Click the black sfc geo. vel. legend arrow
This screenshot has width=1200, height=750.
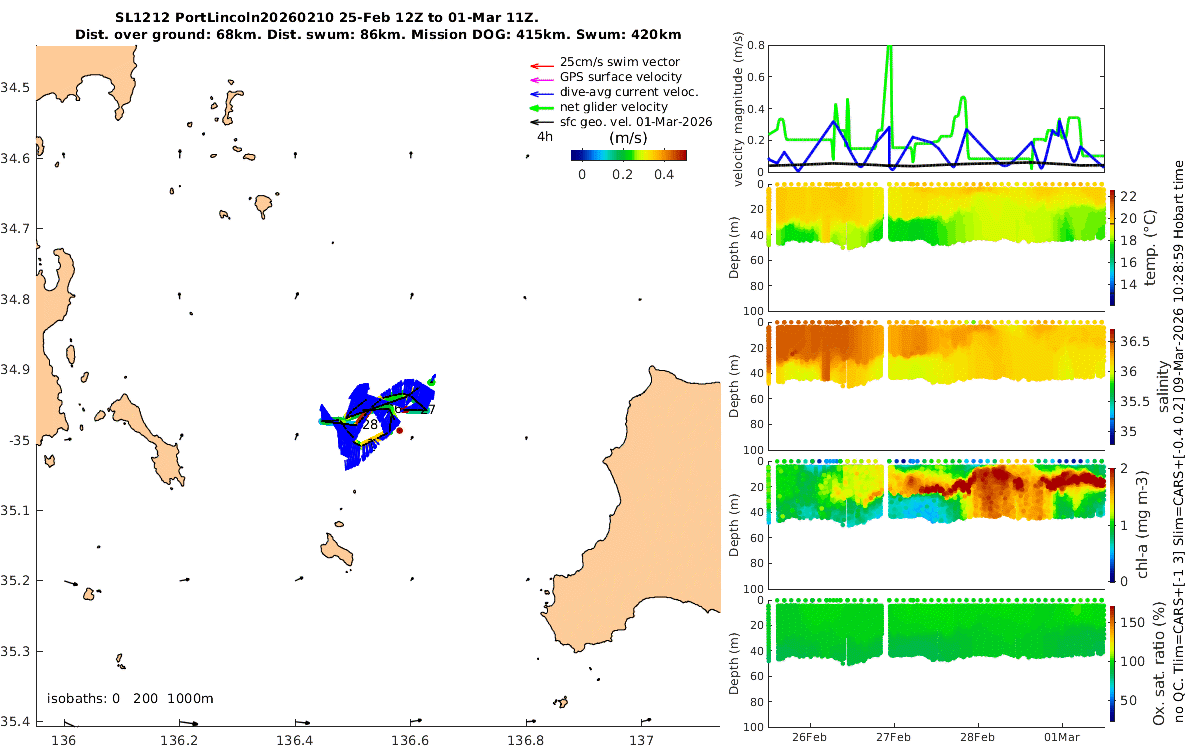coord(542,122)
